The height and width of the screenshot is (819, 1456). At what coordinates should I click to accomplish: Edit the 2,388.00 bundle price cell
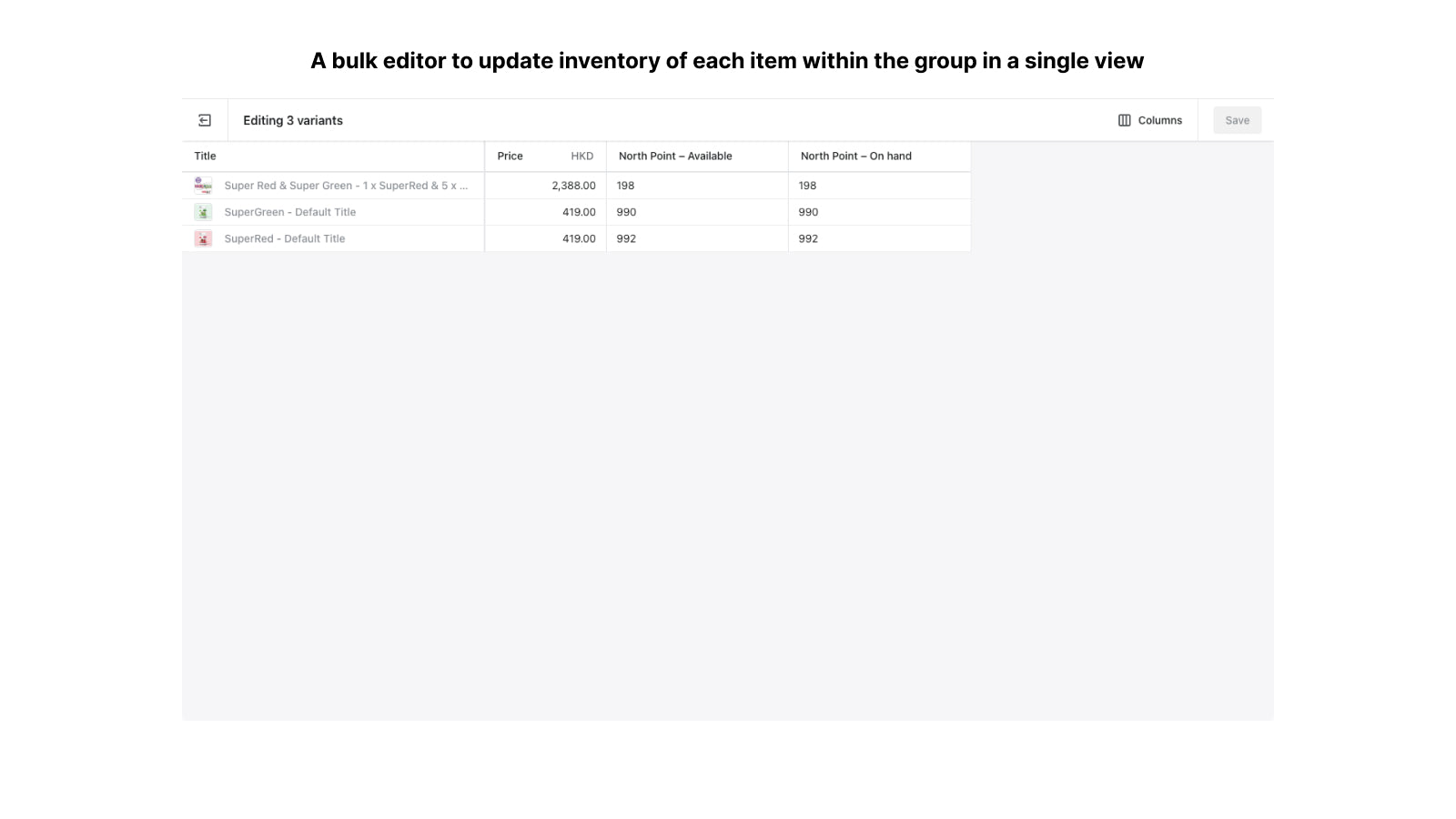click(573, 185)
